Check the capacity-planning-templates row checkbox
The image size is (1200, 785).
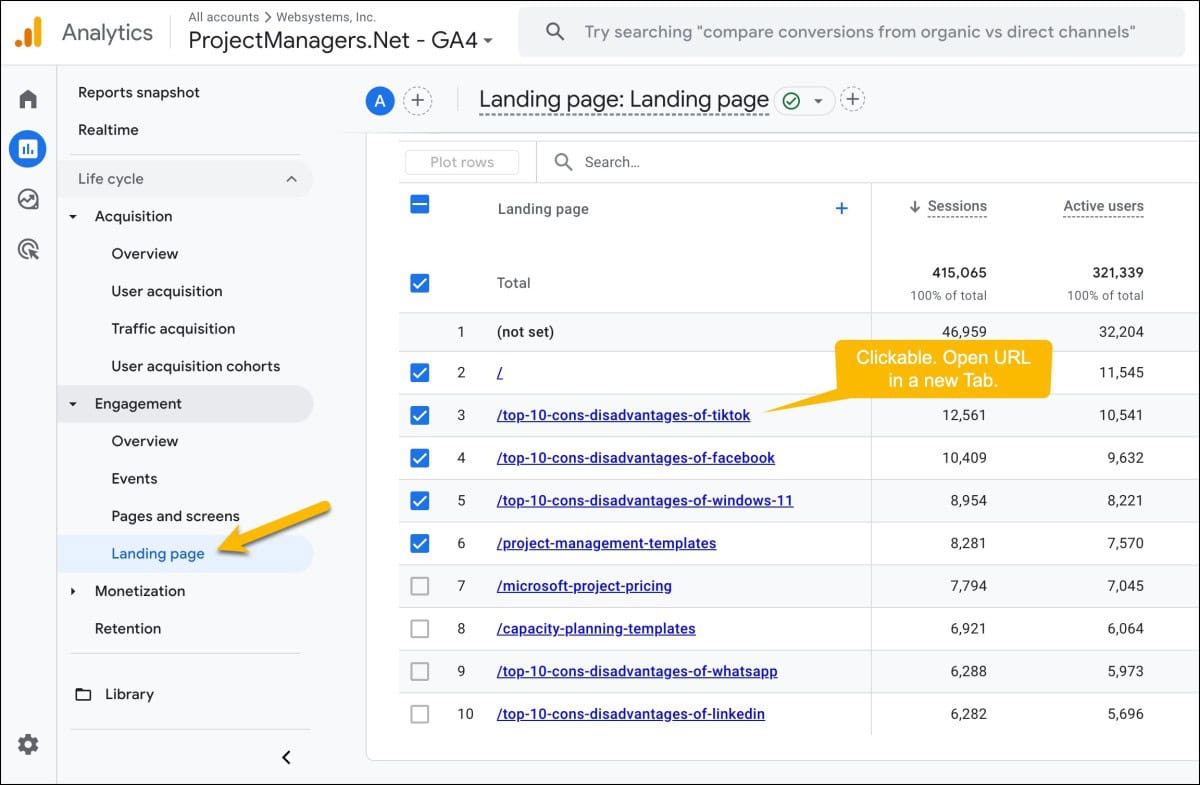[420, 629]
